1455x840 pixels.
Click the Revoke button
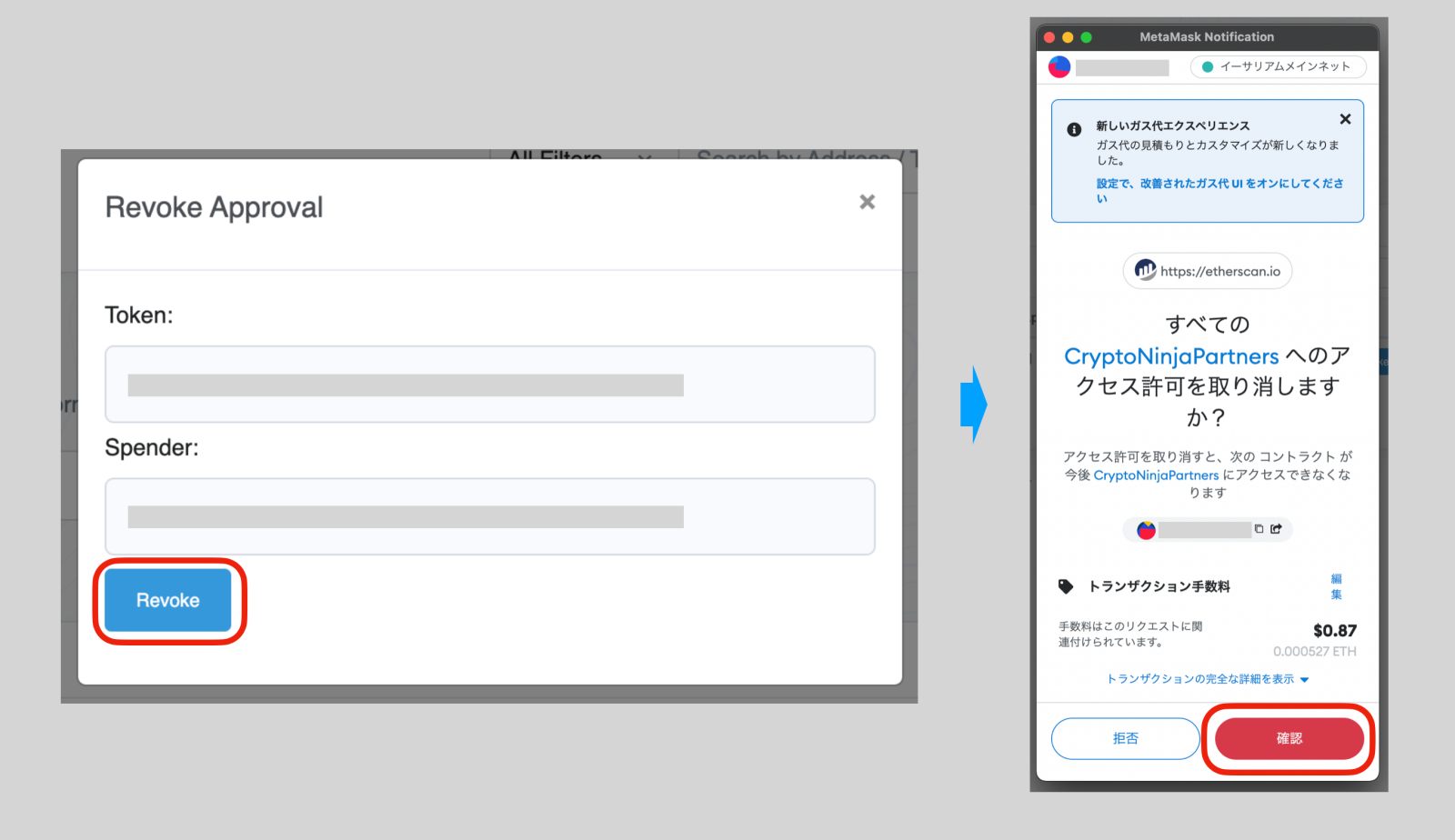click(x=167, y=600)
